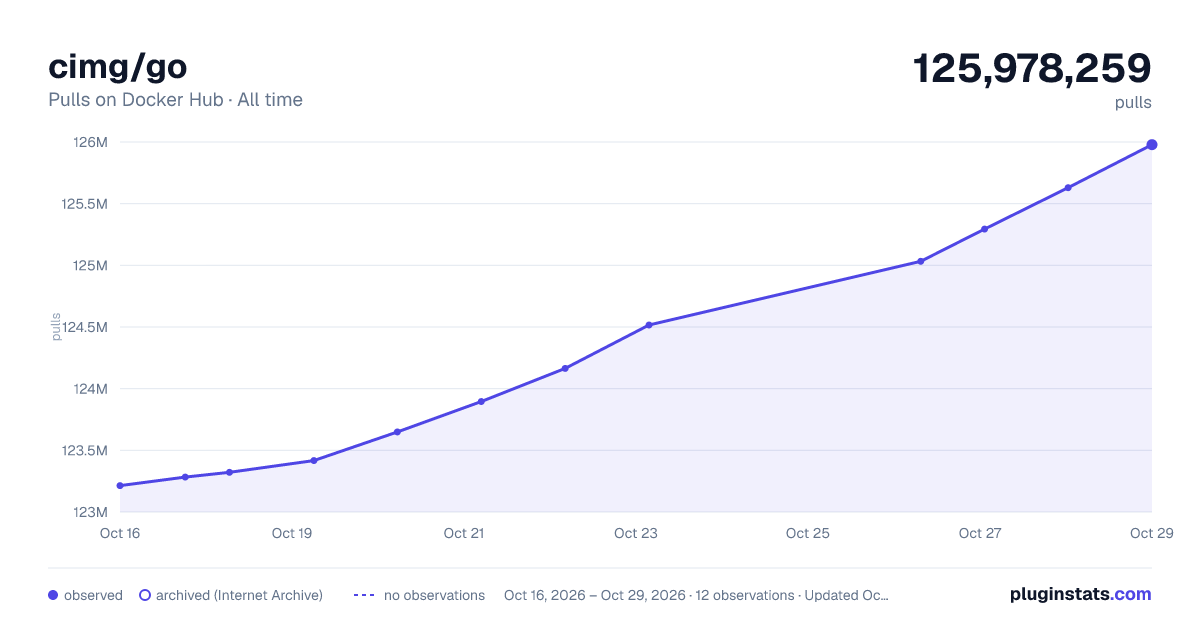Screen dimensions: 1200x630
Task: Select the first Oct 16 data point
Action: coord(120,486)
